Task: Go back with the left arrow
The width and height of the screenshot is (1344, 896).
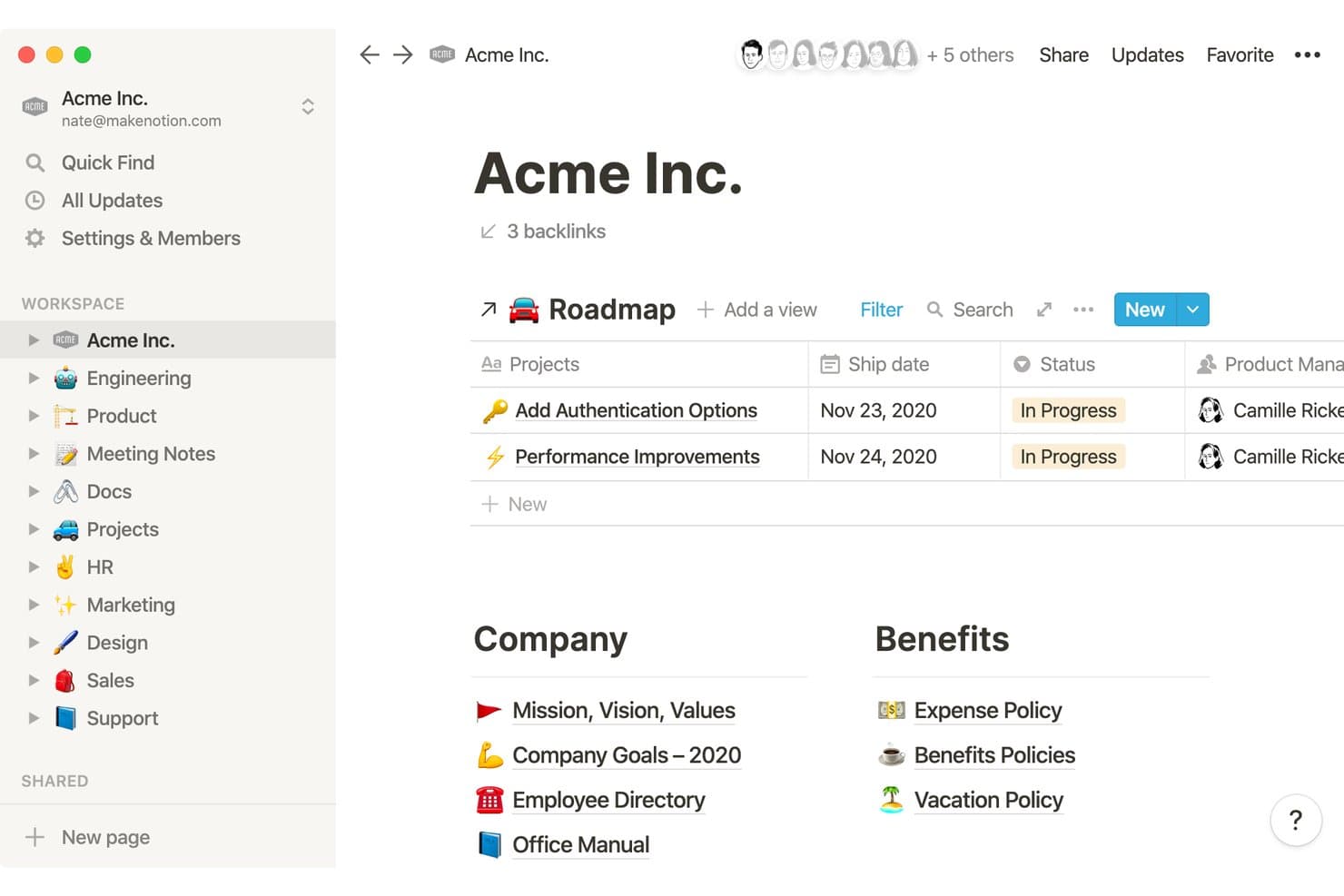Action: coord(369,54)
